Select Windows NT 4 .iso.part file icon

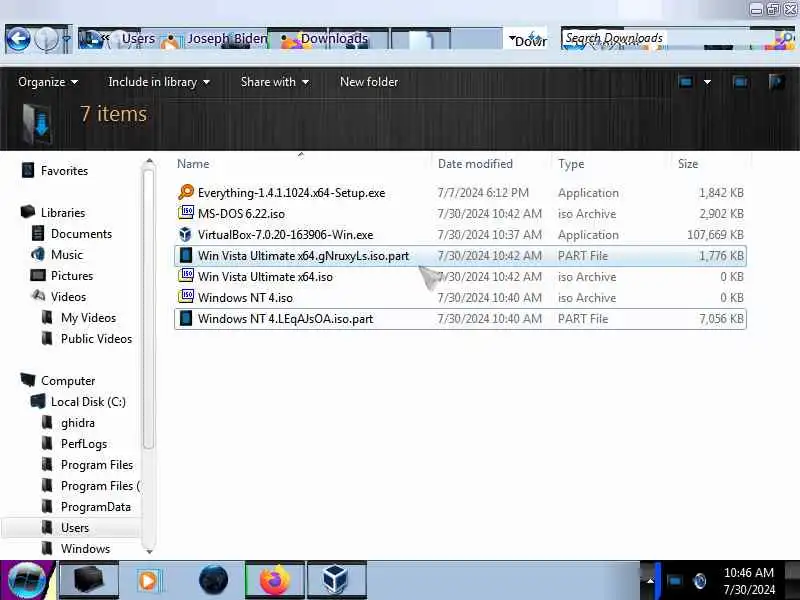click(186, 318)
